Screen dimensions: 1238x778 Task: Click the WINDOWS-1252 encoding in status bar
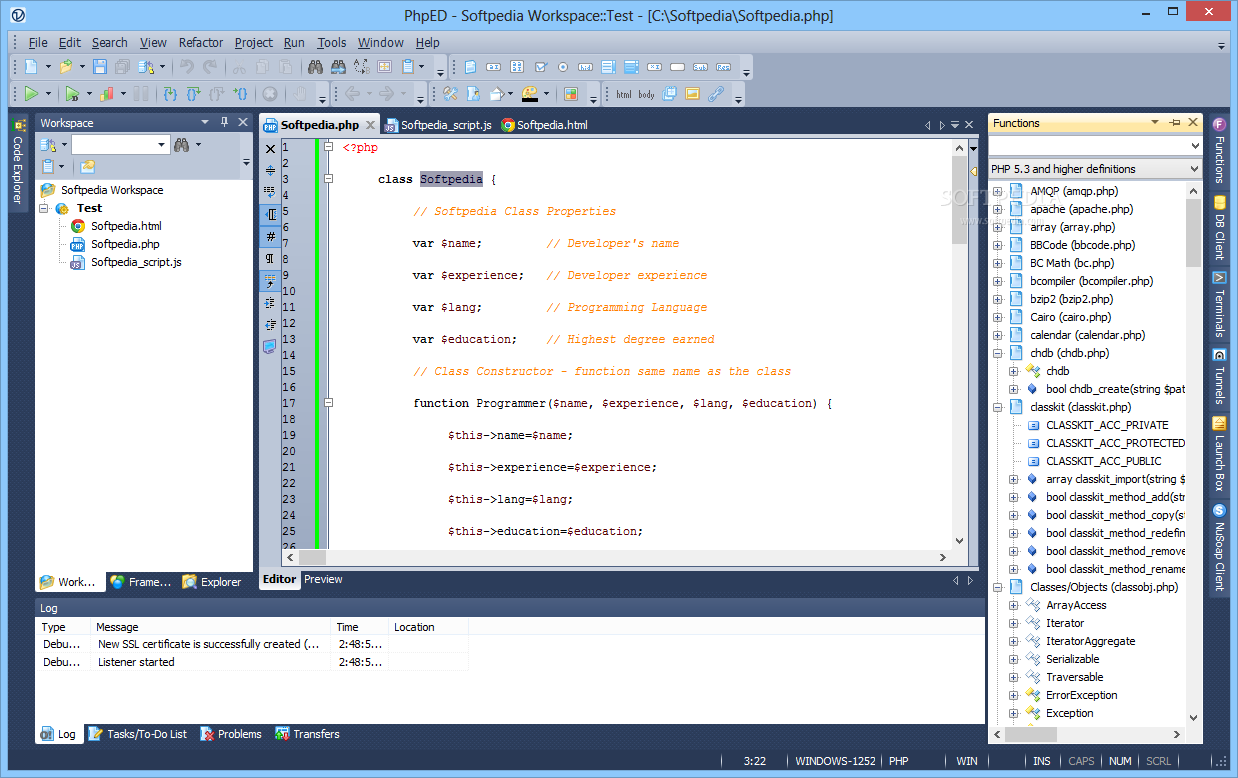(x=834, y=761)
